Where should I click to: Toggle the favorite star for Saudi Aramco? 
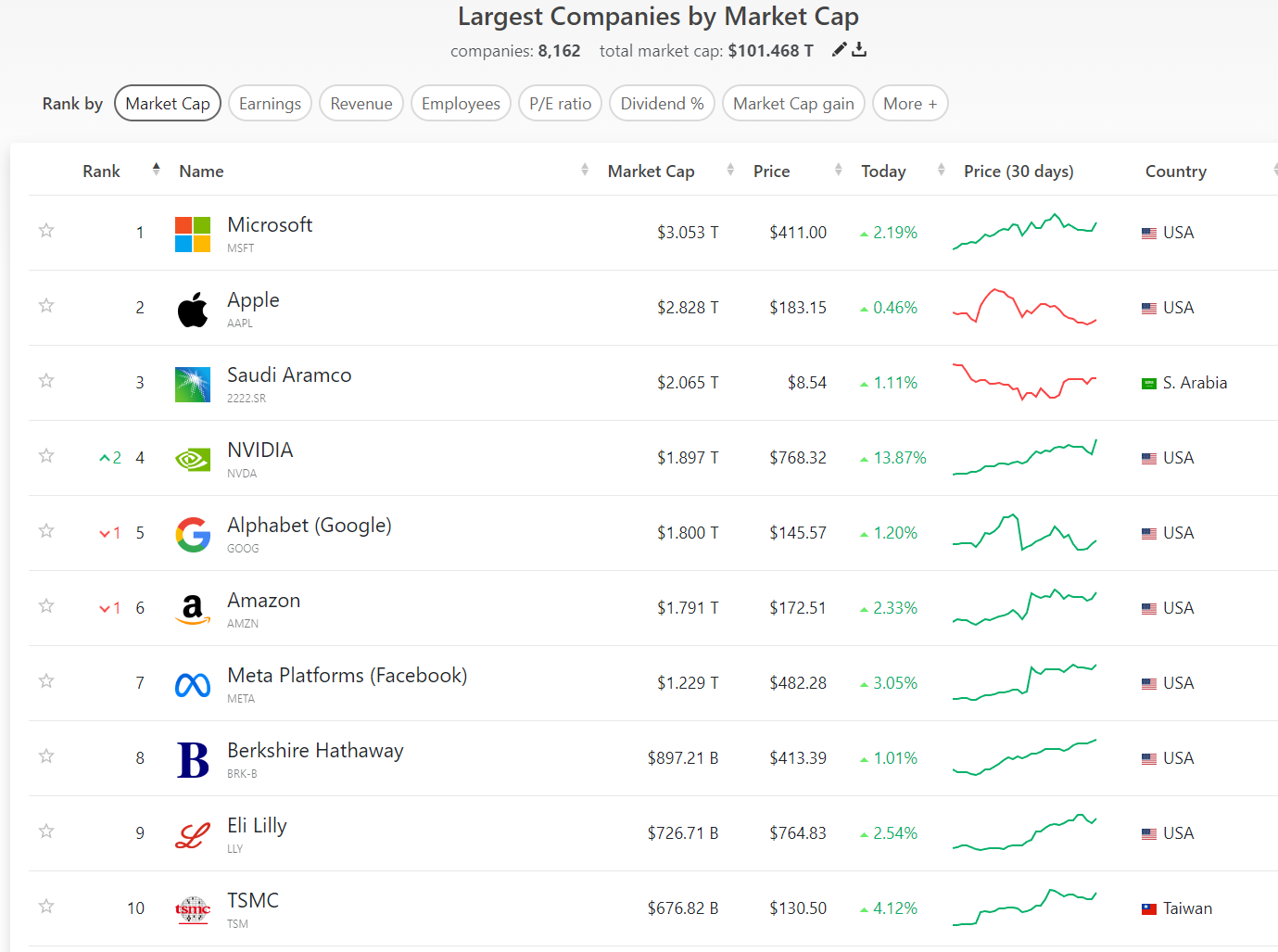(x=46, y=381)
